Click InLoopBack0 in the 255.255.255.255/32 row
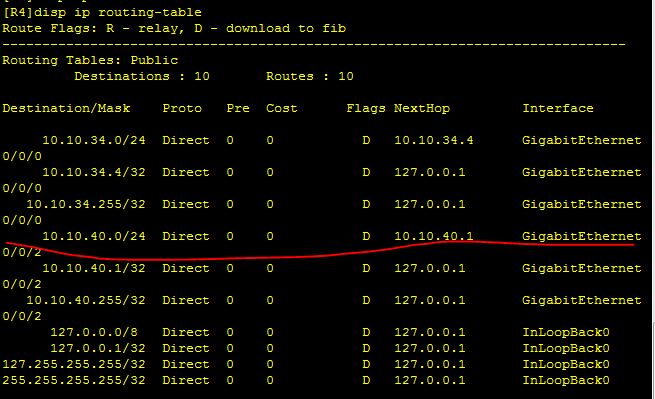 [566, 381]
